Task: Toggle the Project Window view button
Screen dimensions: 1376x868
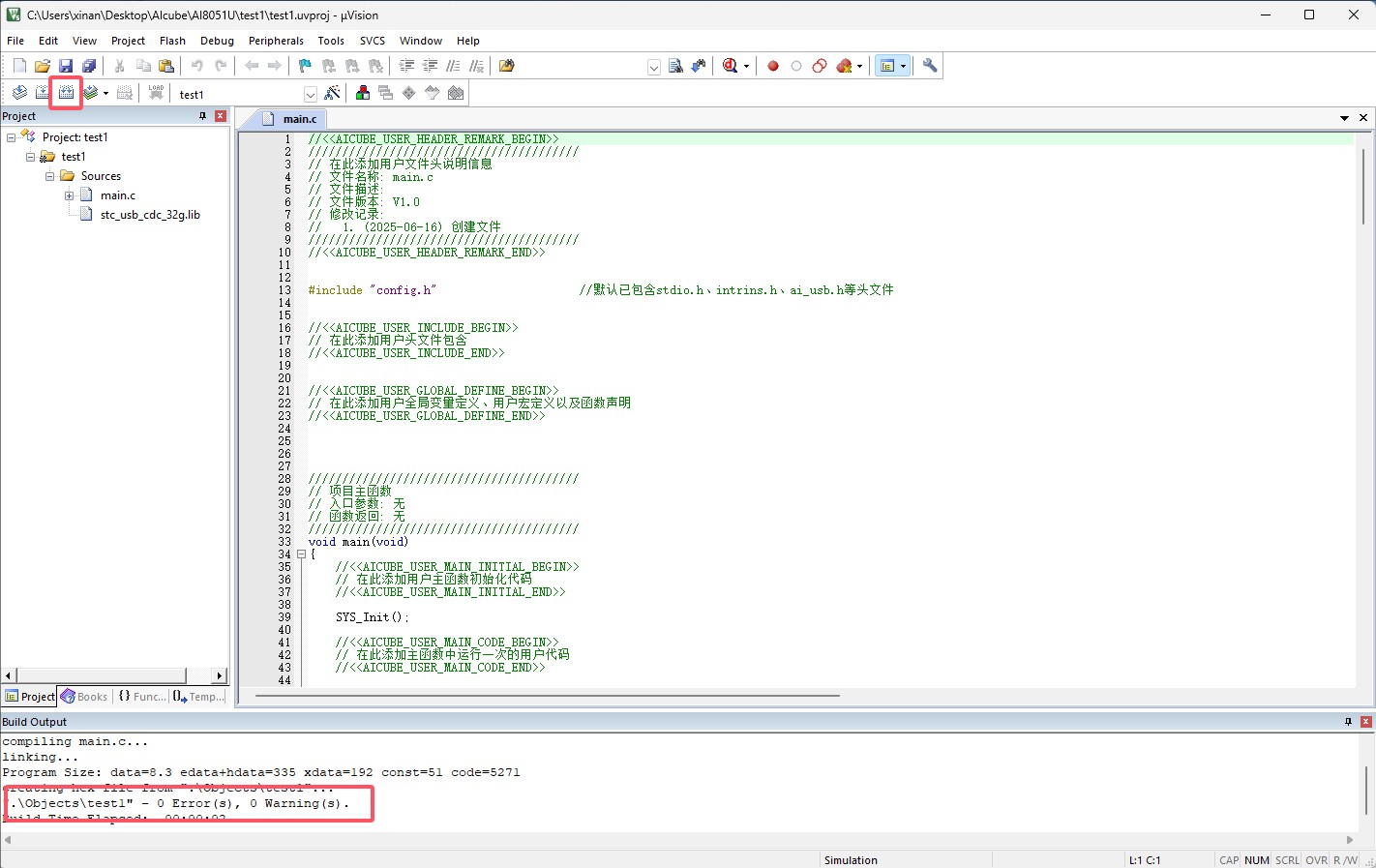Action: pos(886,66)
